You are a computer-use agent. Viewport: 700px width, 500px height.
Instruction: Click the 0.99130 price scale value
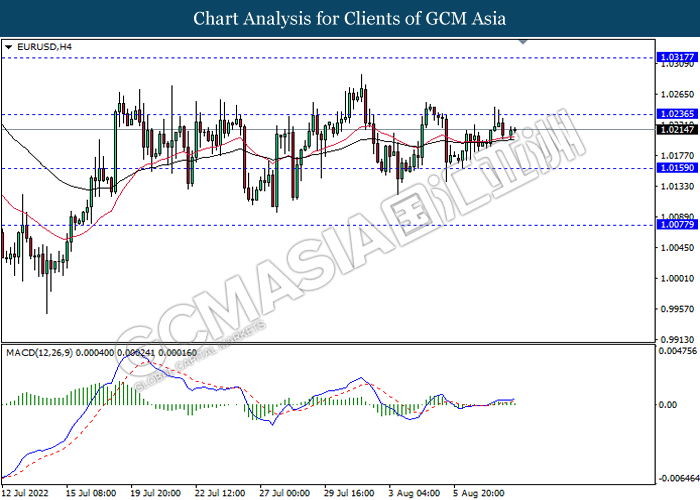pyautogui.click(x=678, y=340)
